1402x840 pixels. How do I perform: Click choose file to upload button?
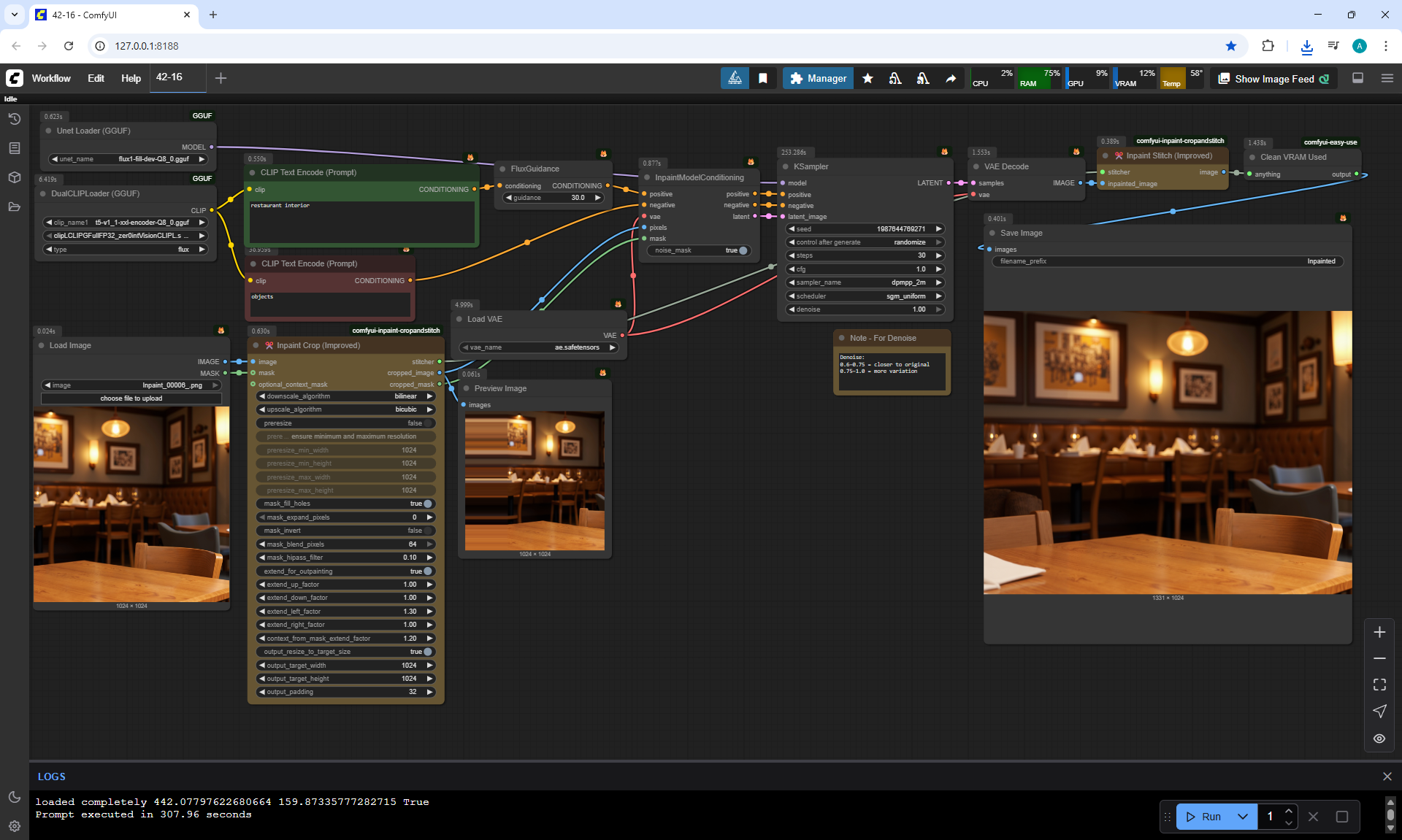point(131,398)
